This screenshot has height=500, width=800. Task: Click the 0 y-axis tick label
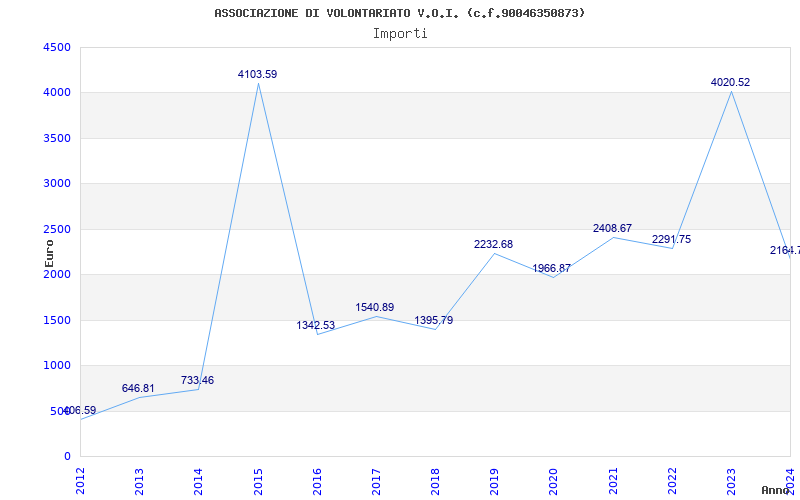tap(67, 457)
